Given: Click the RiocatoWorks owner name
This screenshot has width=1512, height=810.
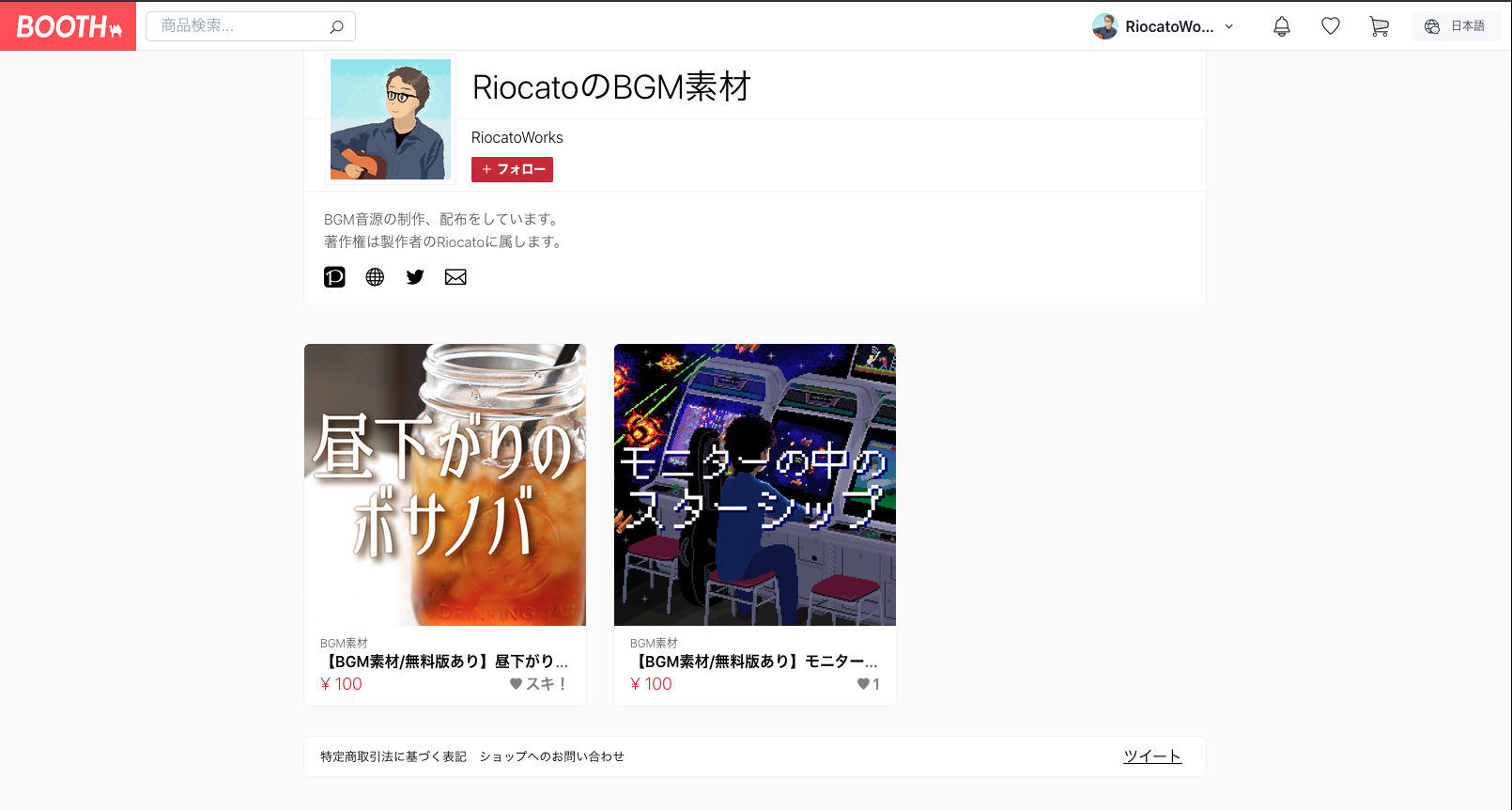Looking at the screenshot, I should 517,137.
